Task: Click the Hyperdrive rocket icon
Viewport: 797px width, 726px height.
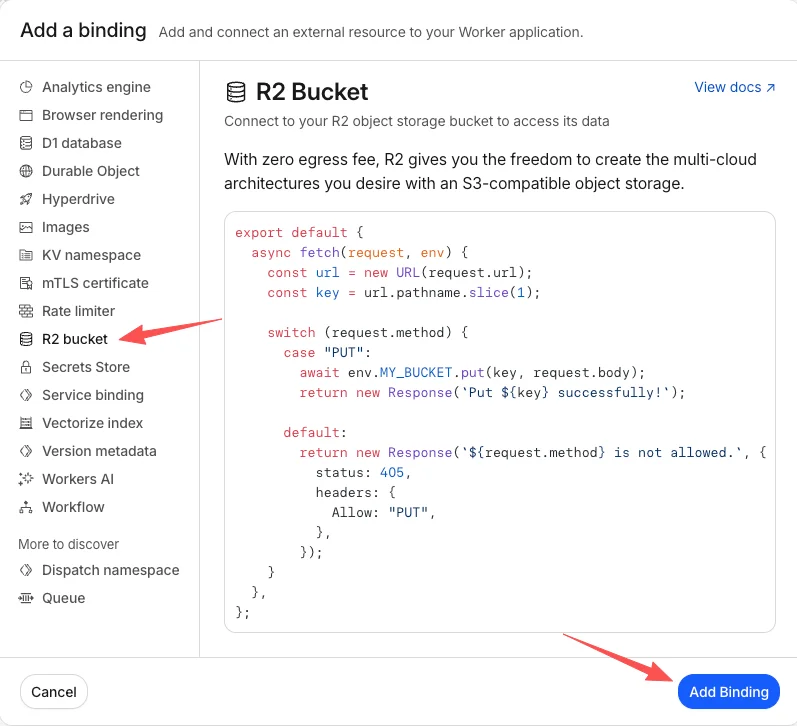Action: click(x=26, y=199)
